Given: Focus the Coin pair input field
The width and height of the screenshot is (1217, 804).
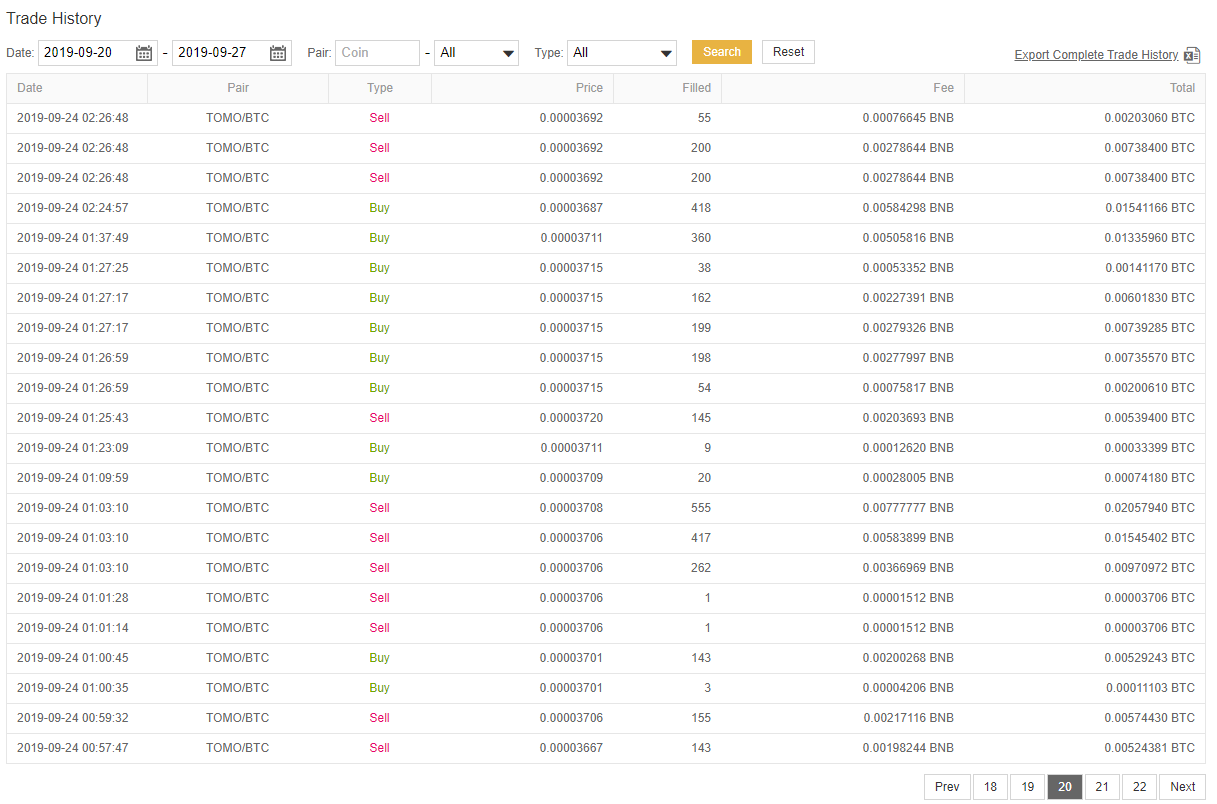Looking at the screenshot, I should [x=377, y=53].
